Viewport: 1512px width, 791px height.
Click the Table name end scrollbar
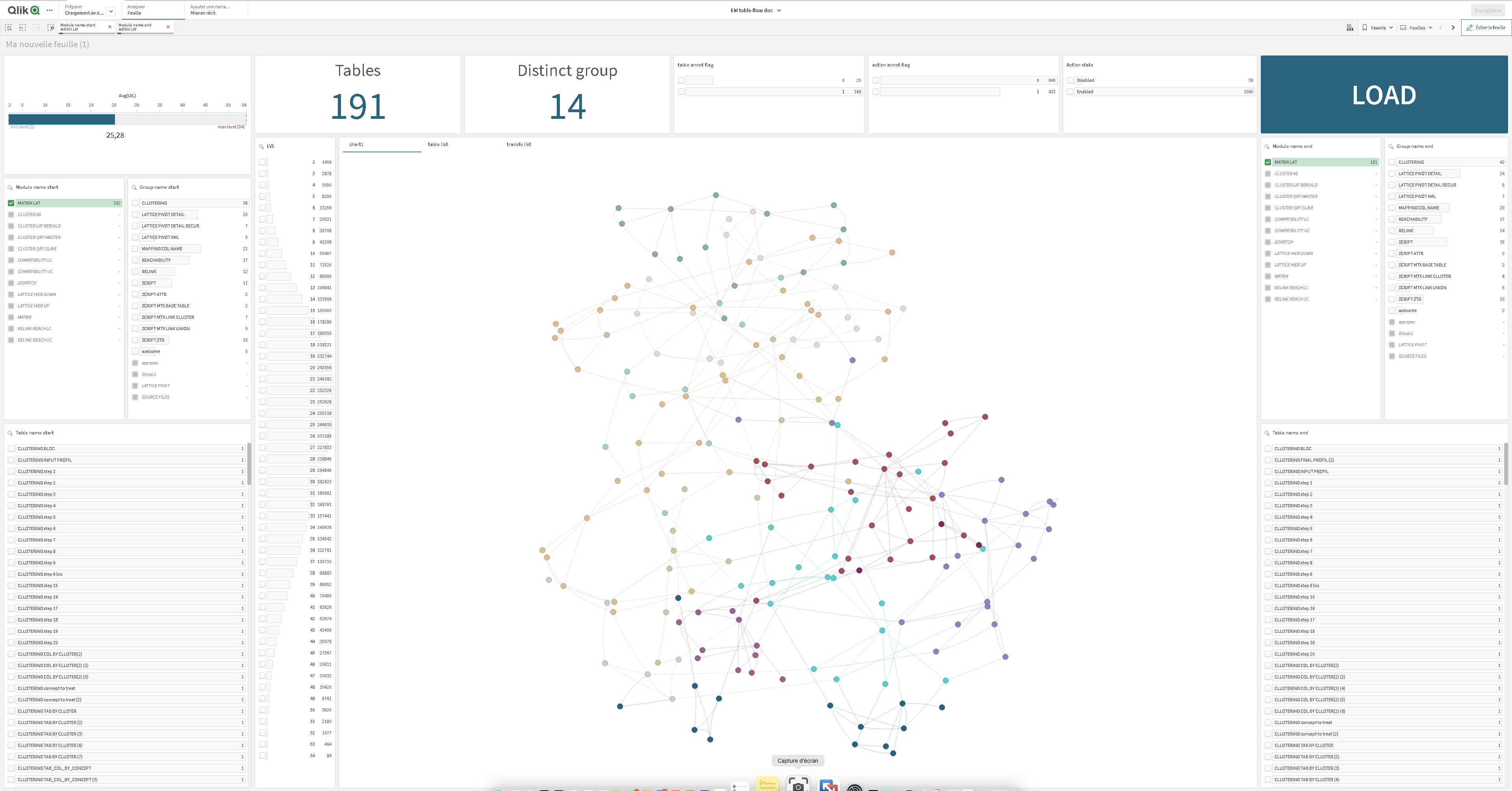[1506, 464]
